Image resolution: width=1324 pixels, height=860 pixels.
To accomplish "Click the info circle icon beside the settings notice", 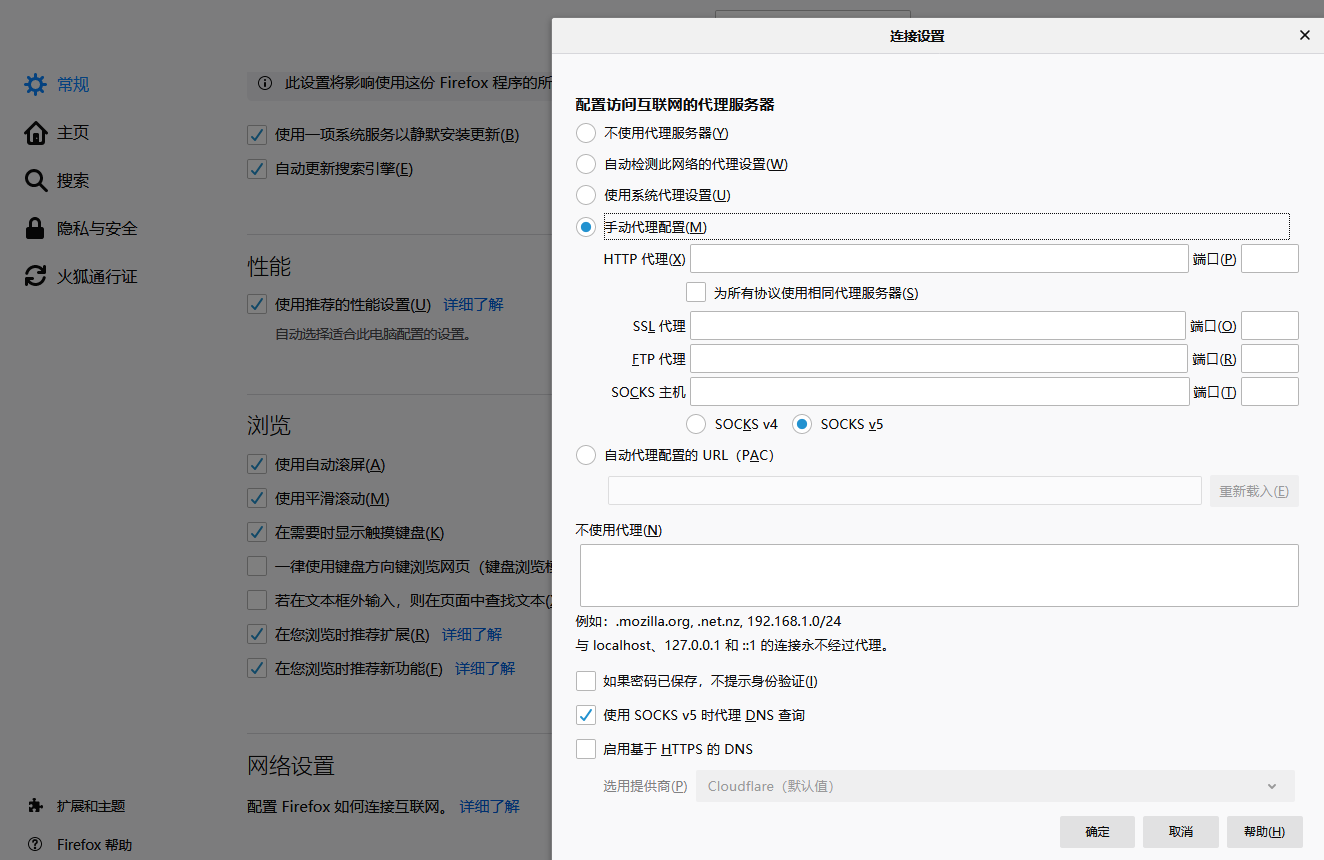I will [263, 83].
